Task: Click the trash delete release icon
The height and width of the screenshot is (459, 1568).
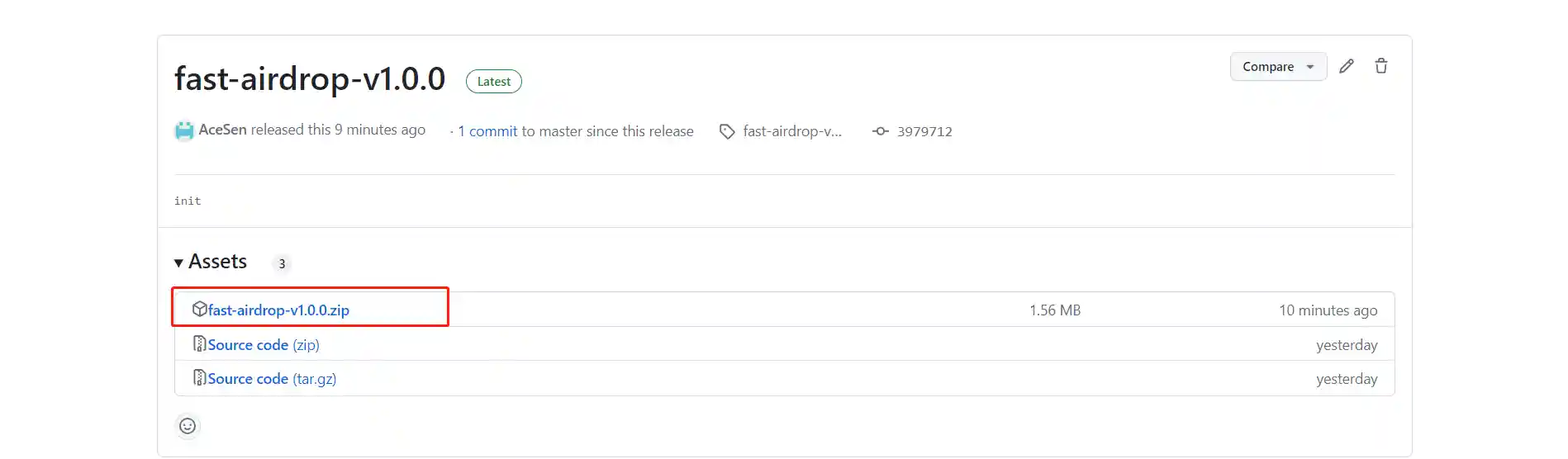Action: [x=1381, y=66]
